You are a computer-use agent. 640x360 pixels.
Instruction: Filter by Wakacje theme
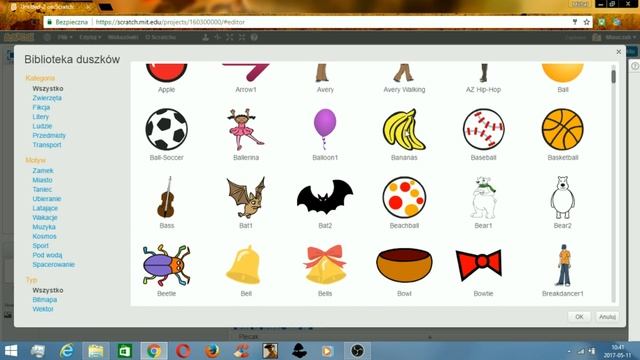pos(45,218)
